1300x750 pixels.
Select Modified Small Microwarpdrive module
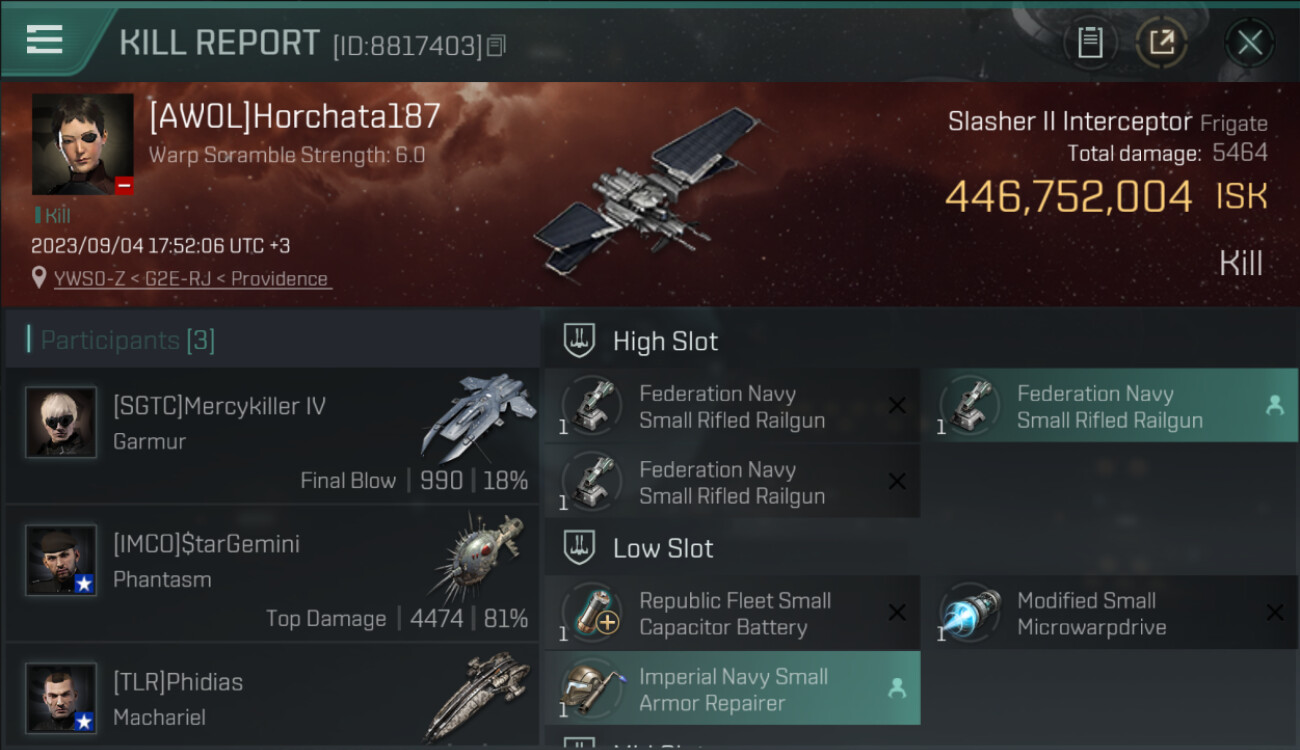(1109, 613)
